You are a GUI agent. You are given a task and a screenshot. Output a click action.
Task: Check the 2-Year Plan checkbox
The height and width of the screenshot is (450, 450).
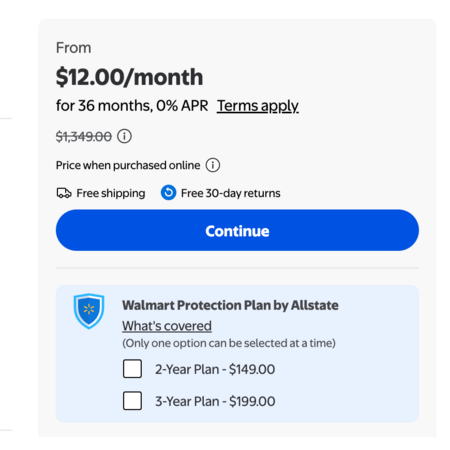pos(132,369)
